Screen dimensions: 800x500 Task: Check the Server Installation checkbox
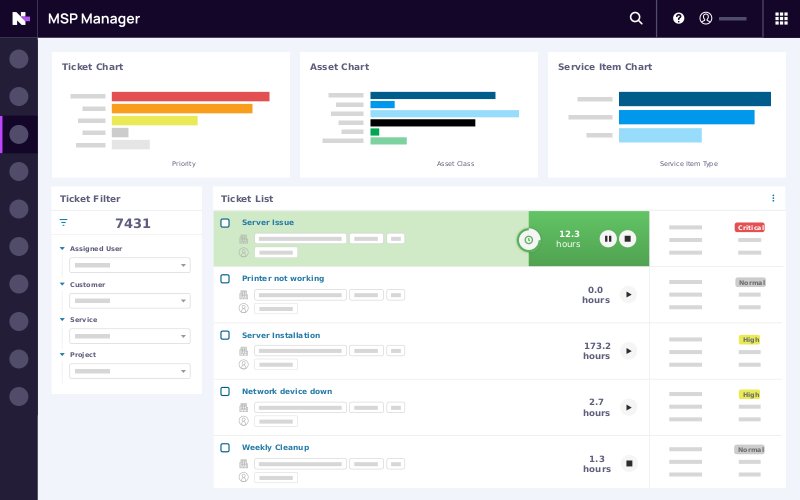[x=225, y=335]
